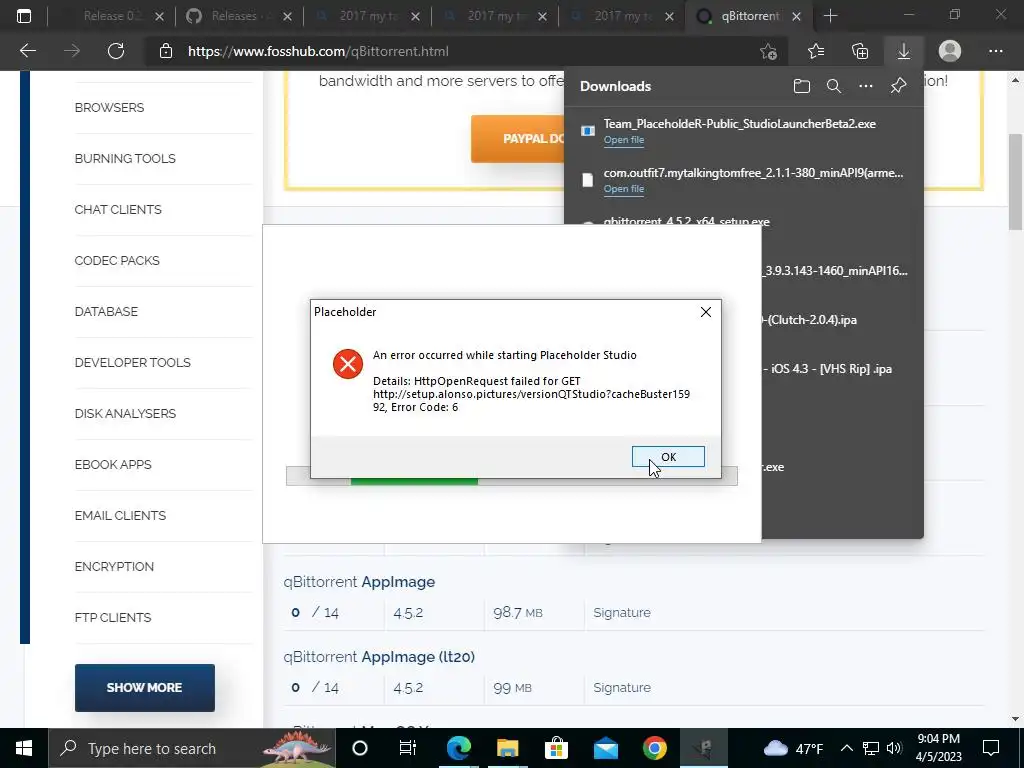
Task: Click the red error icon in dialog
Action: pyautogui.click(x=347, y=364)
